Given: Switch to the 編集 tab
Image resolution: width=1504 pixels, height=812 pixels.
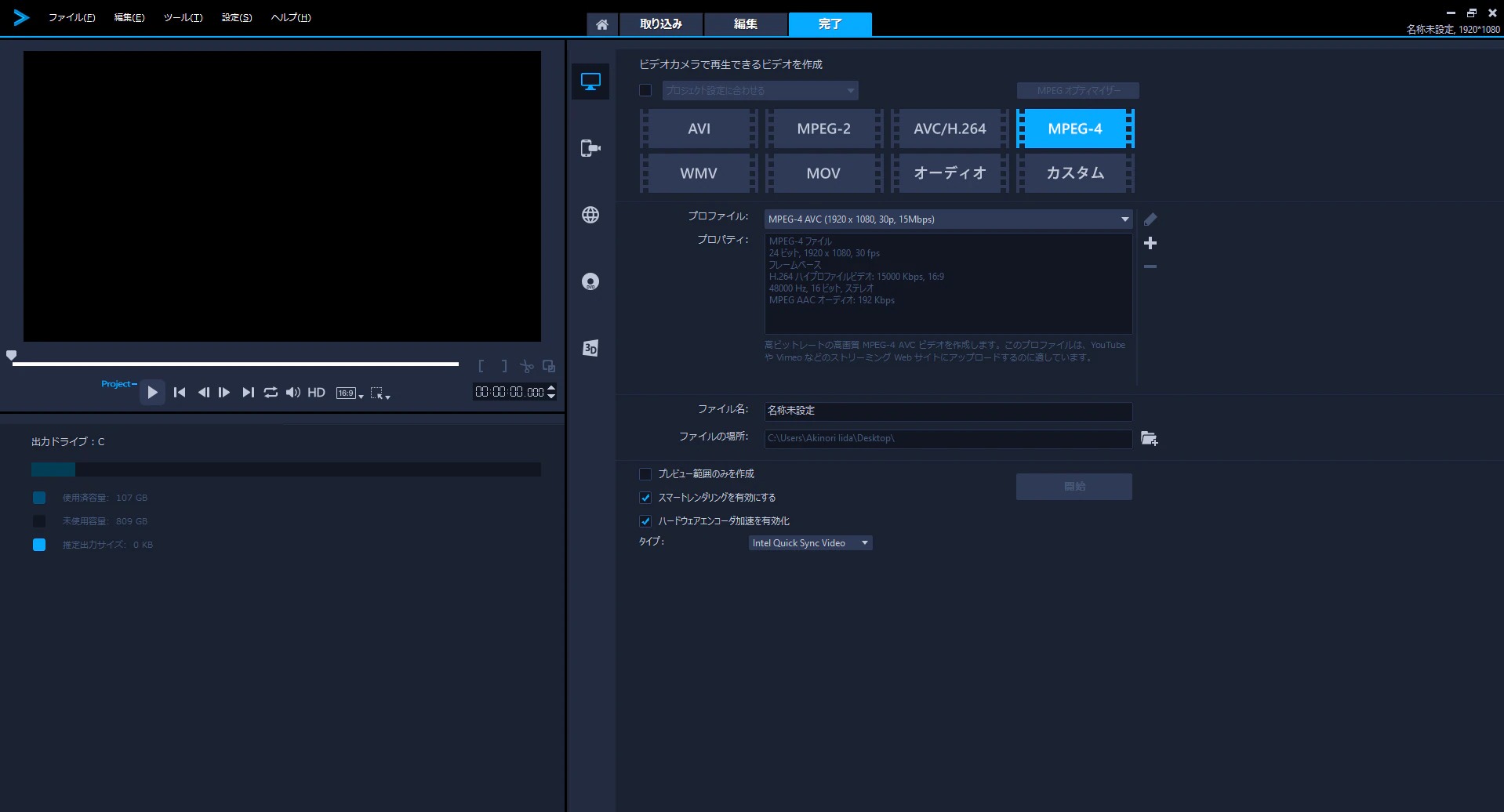Looking at the screenshot, I should (745, 24).
